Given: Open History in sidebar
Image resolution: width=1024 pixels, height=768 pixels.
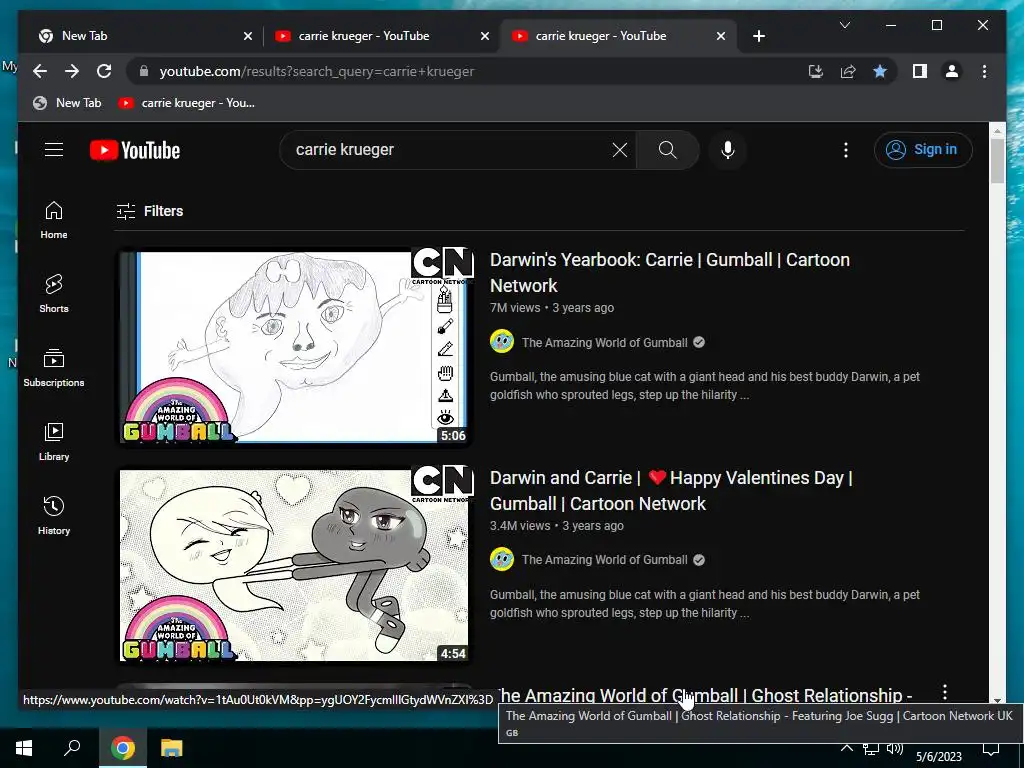Looking at the screenshot, I should pyautogui.click(x=54, y=515).
